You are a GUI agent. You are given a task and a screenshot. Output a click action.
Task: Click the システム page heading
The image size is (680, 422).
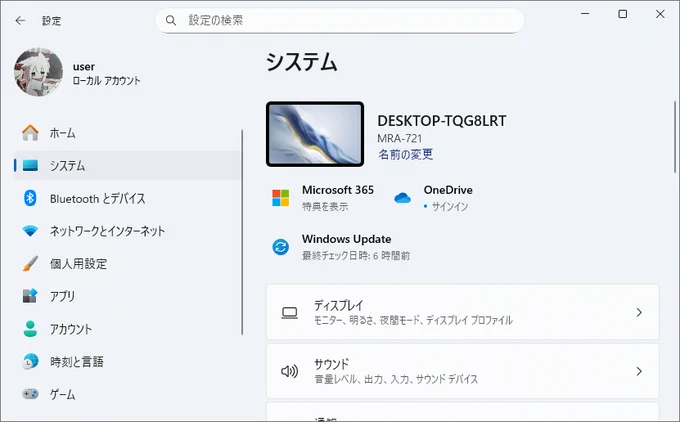(301, 62)
